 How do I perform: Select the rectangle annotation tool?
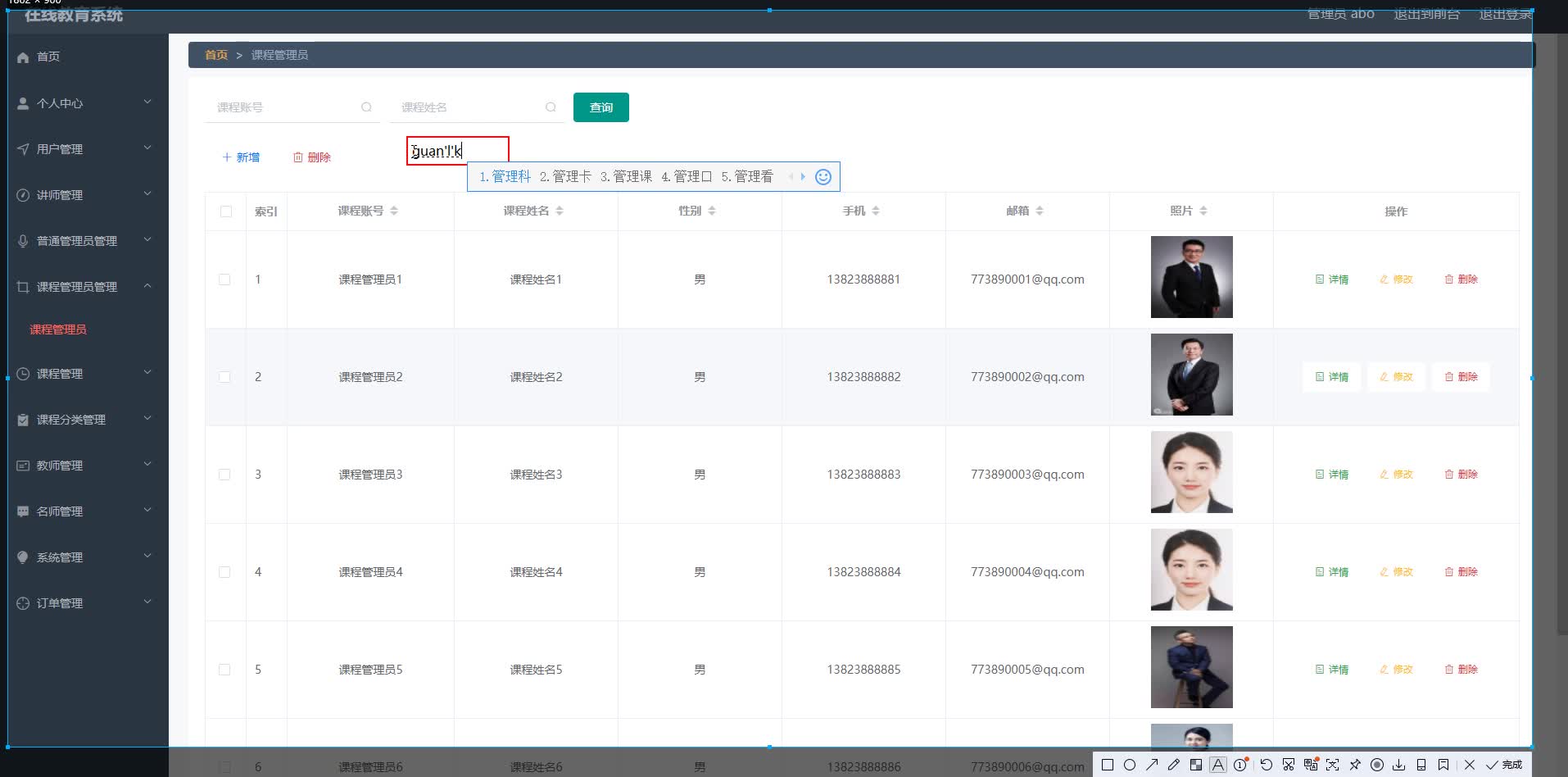[1106, 765]
